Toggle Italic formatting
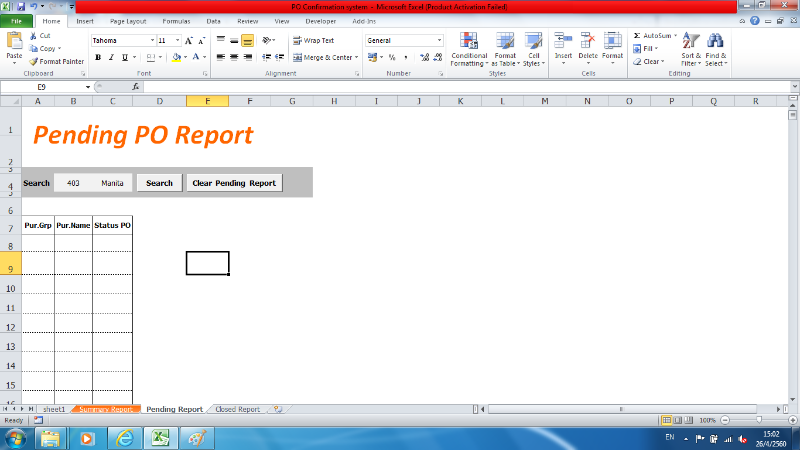The image size is (800, 450). 112,57
